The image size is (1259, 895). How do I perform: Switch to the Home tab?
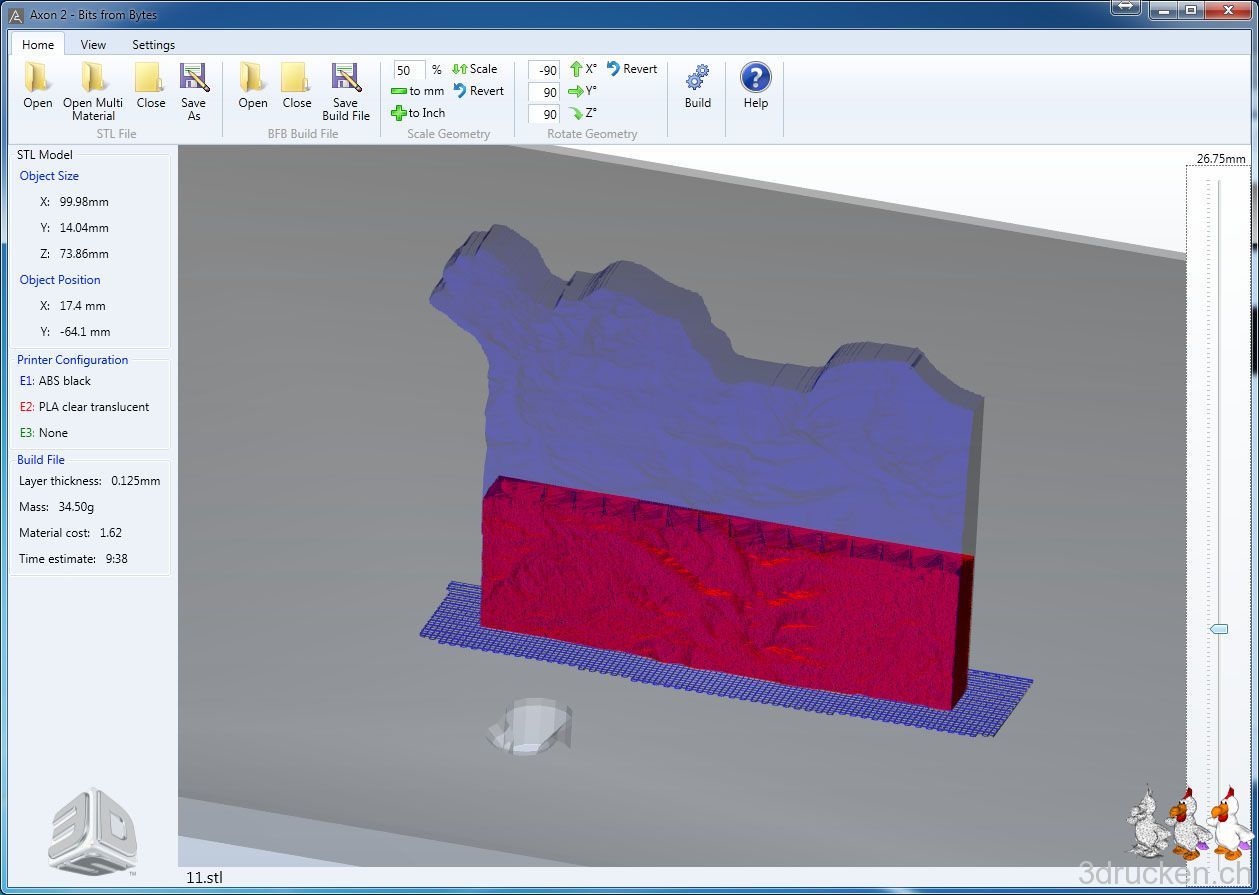click(x=38, y=44)
